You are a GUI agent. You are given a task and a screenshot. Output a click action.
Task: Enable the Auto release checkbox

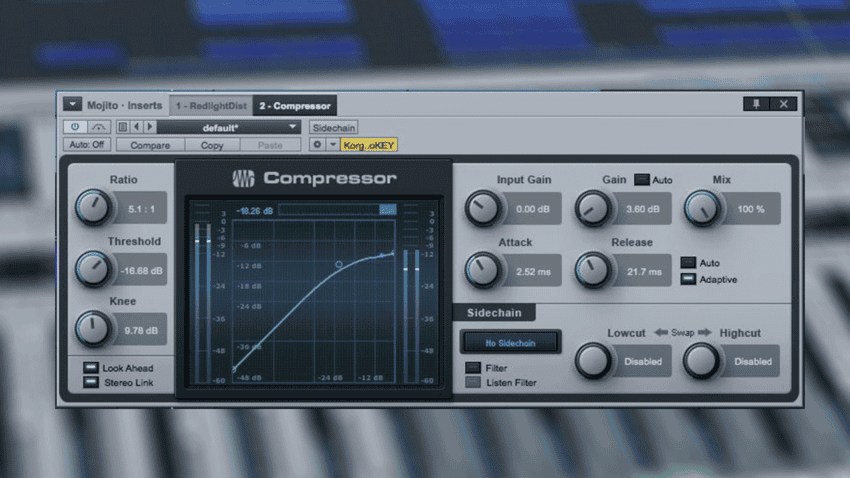pyautogui.click(x=688, y=262)
